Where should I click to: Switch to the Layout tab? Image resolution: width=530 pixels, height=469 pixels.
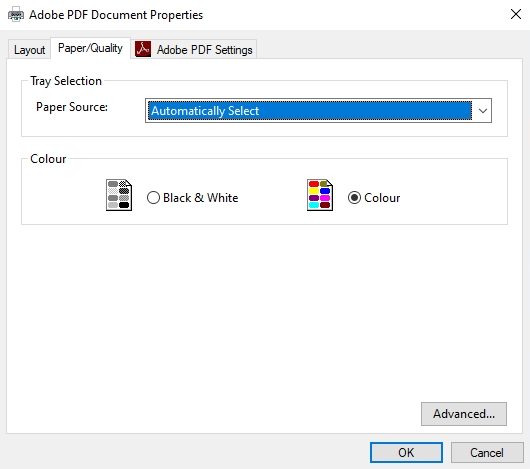pos(29,50)
